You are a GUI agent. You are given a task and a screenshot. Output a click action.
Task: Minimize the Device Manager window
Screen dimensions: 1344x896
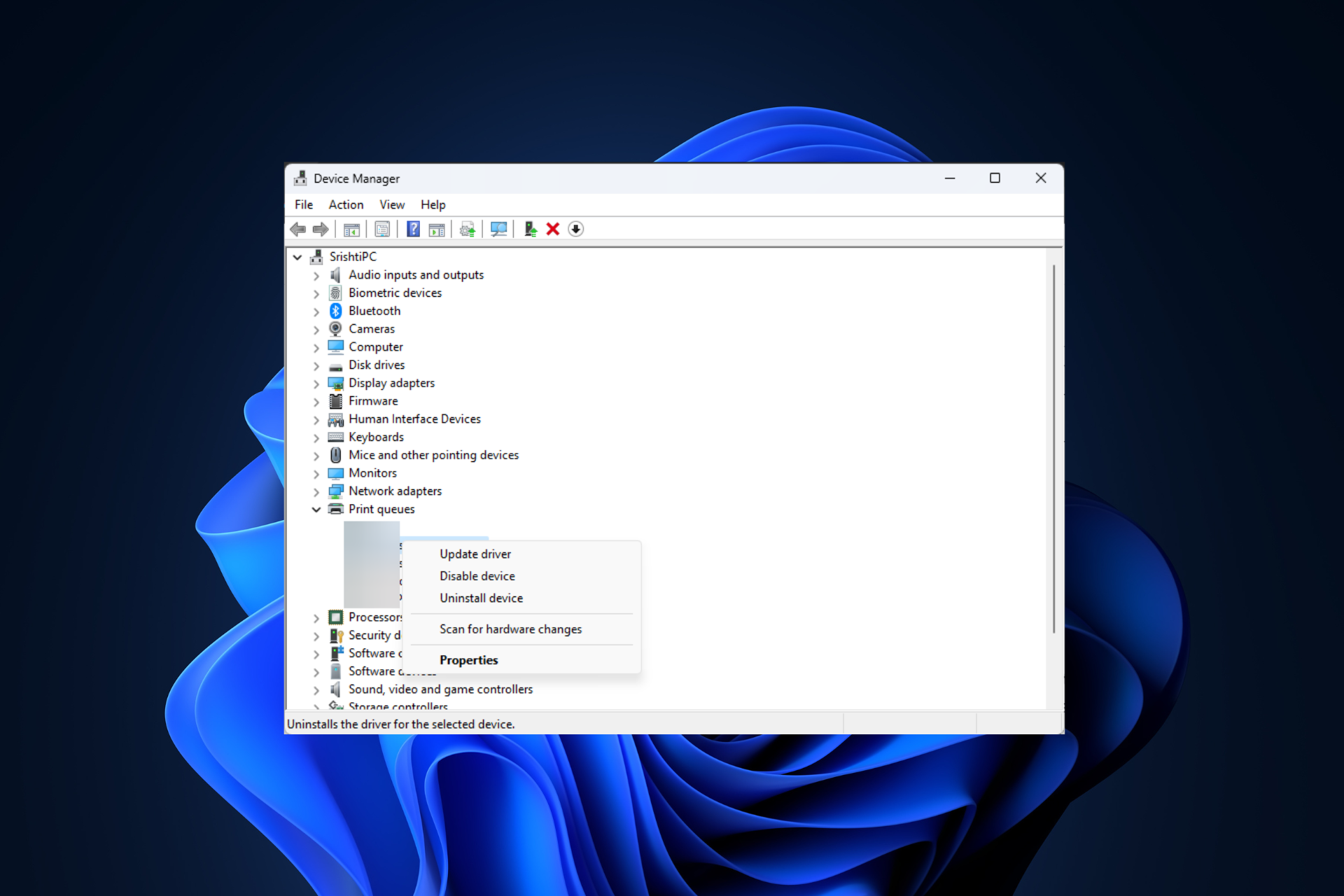(950, 178)
